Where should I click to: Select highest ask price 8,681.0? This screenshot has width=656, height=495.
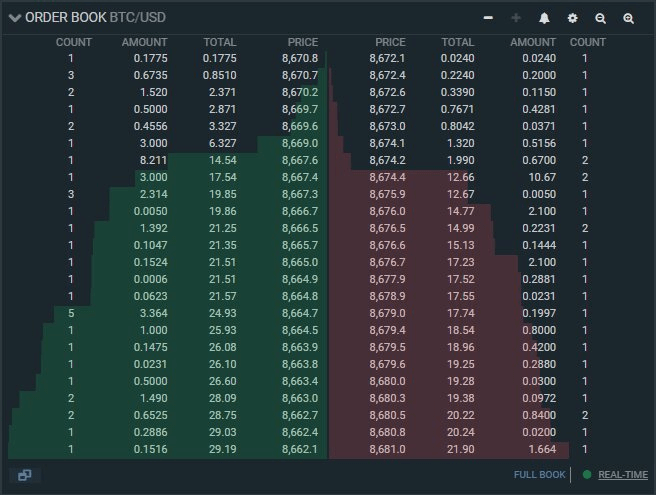(387, 450)
